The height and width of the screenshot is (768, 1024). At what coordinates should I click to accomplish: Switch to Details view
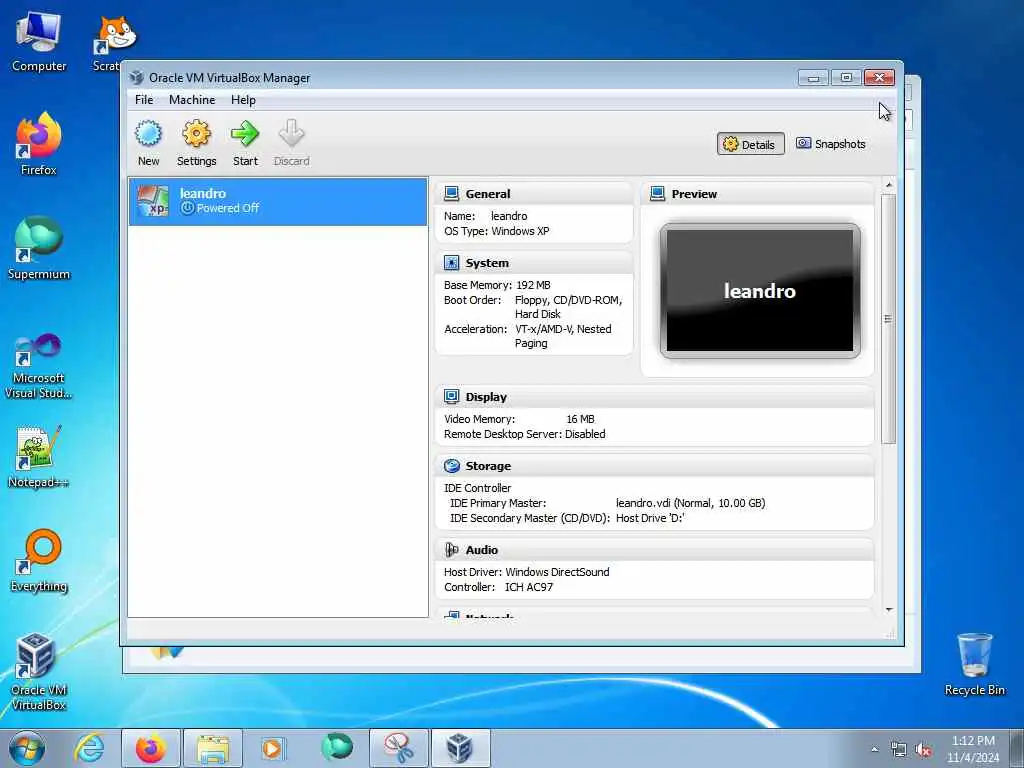coord(750,144)
